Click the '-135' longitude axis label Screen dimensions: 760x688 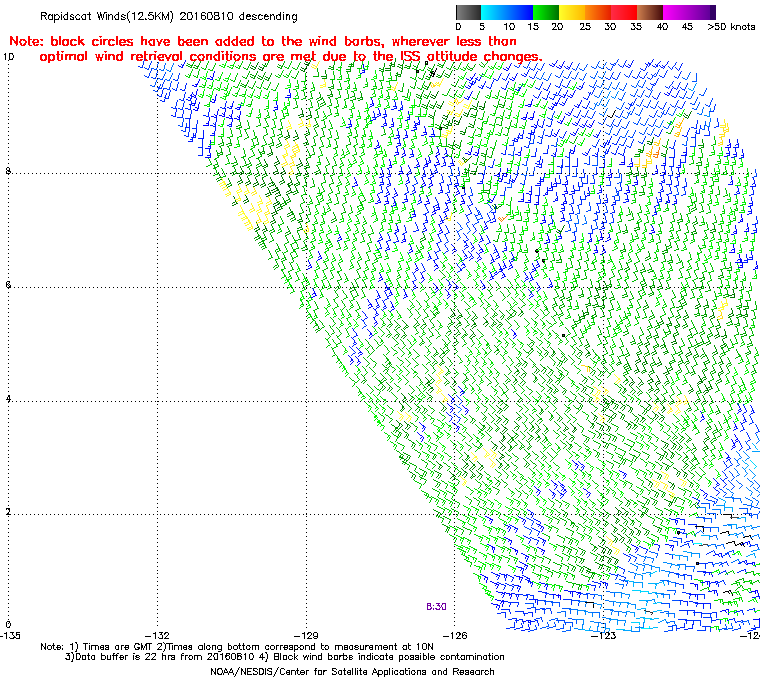pos(10,635)
